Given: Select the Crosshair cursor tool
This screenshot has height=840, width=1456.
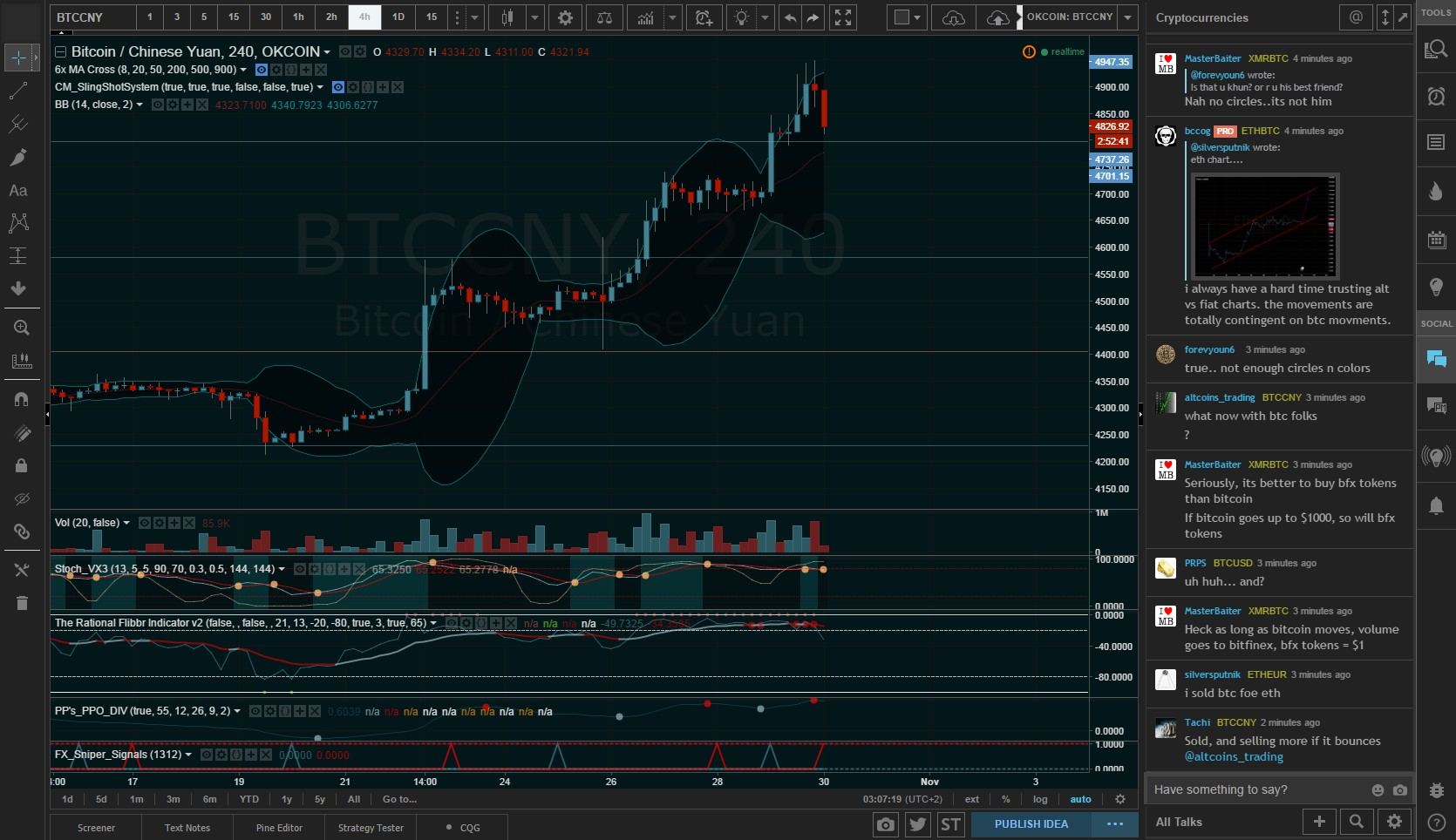Looking at the screenshot, I should point(19,58).
